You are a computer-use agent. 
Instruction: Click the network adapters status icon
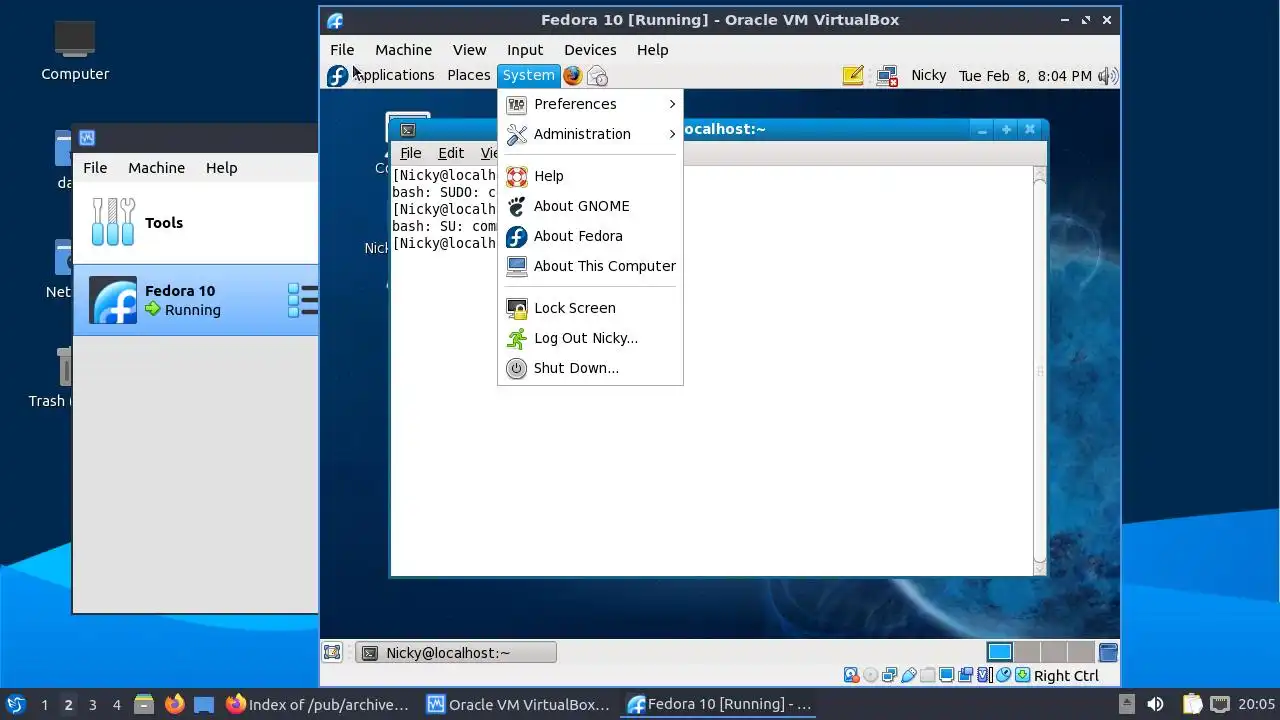tap(889, 676)
